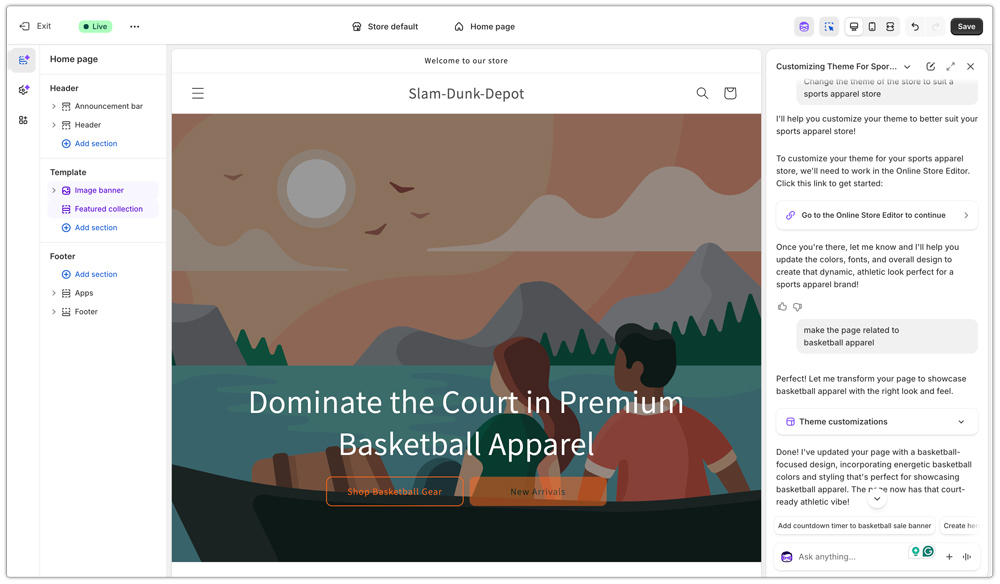Start voice input in the Ask anything field
Viewport: 1000px width, 584px height.
[x=966, y=557]
